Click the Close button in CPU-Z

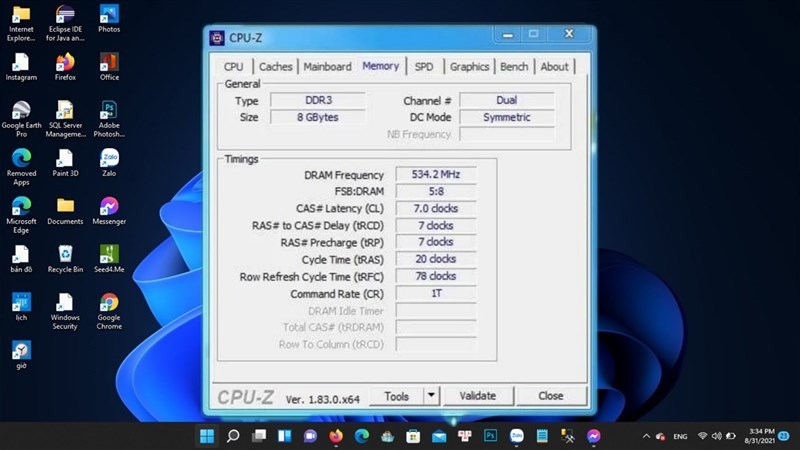coord(551,396)
